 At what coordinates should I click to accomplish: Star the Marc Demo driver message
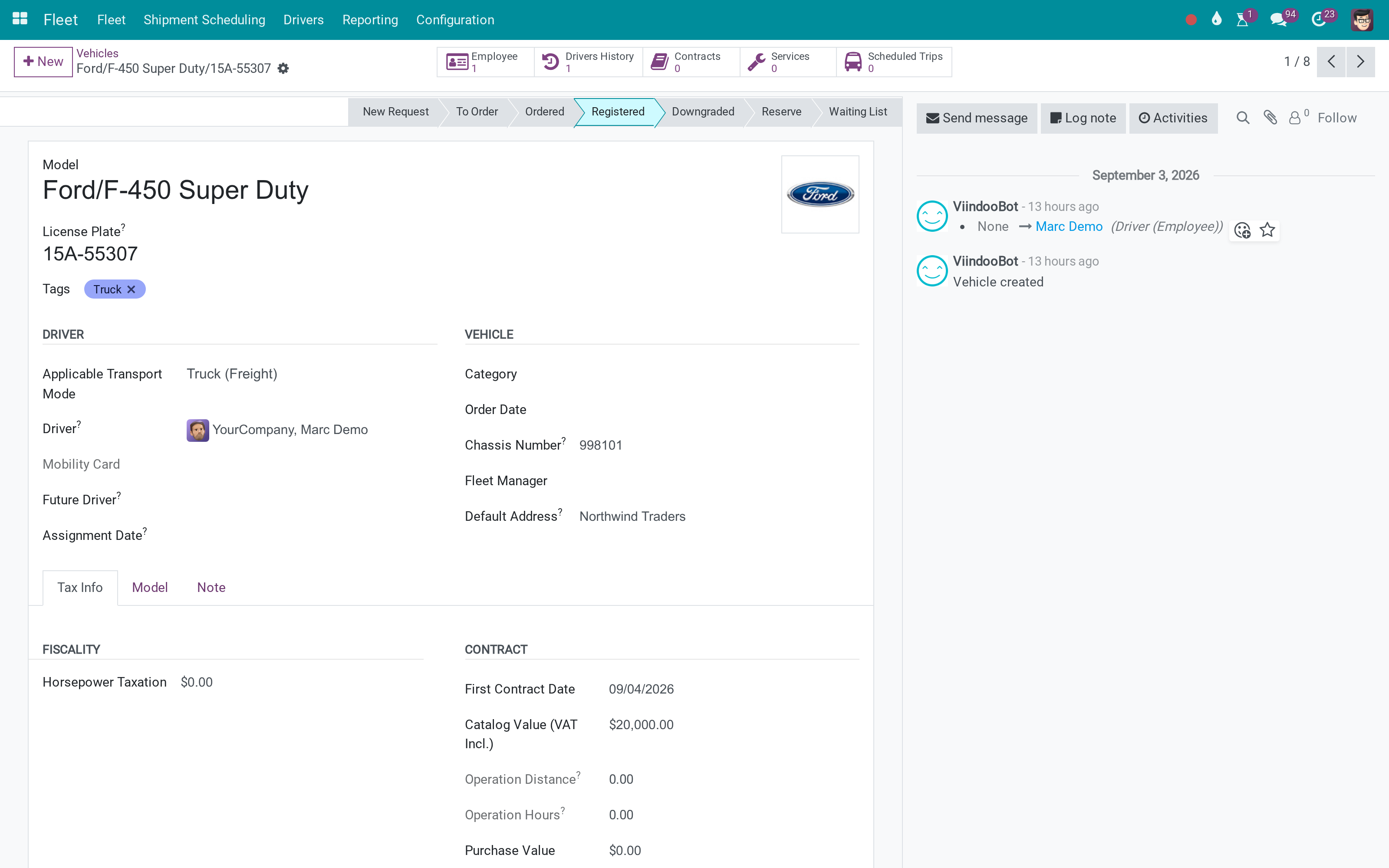(1267, 230)
